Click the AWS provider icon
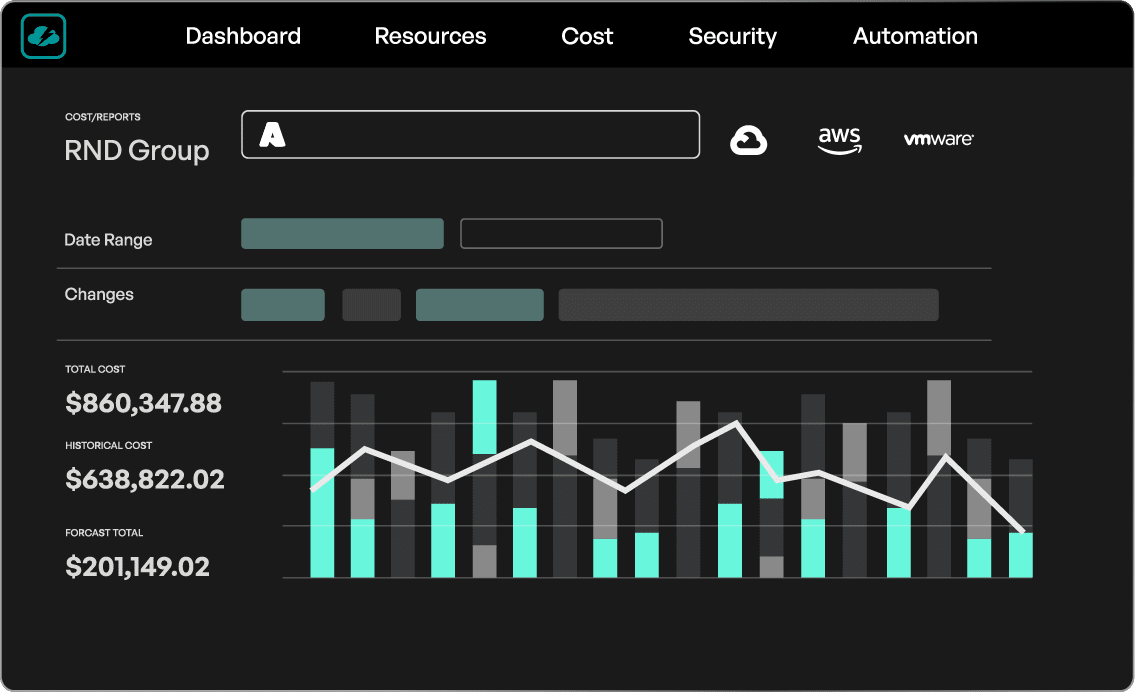The height and width of the screenshot is (692, 1135). [x=839, y=140]
